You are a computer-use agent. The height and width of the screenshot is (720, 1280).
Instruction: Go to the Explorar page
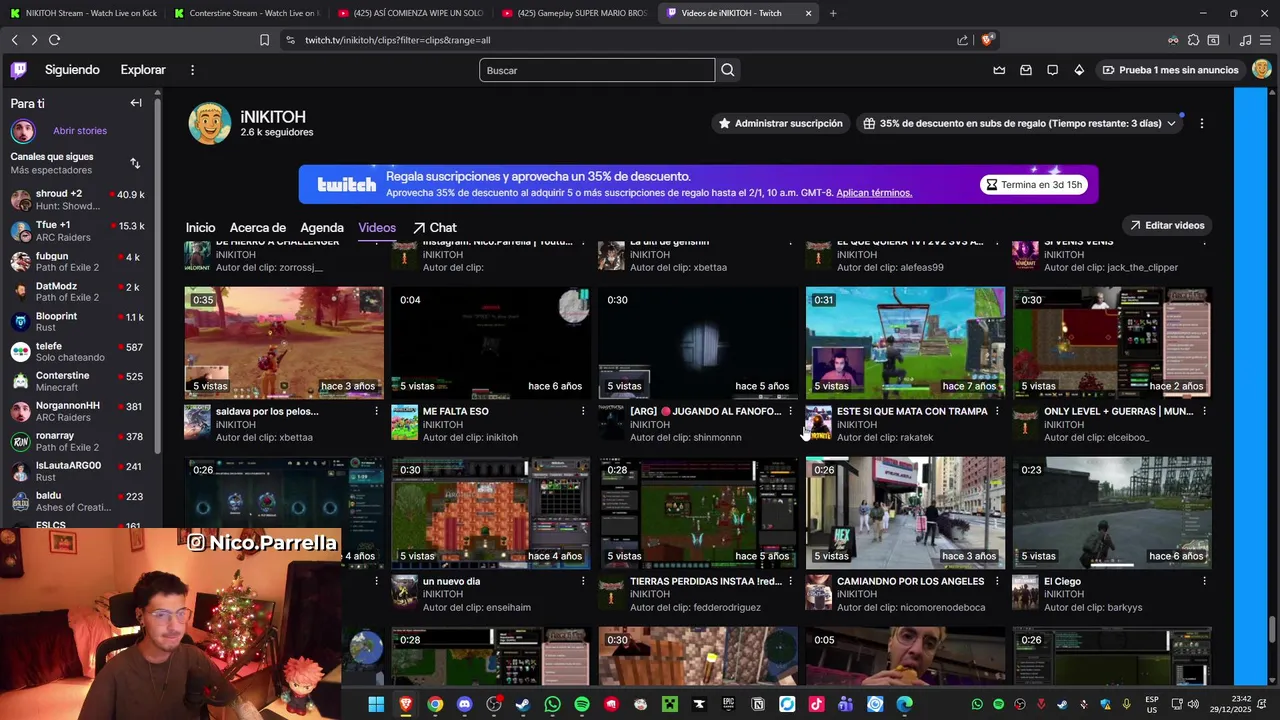coord(143,70)
